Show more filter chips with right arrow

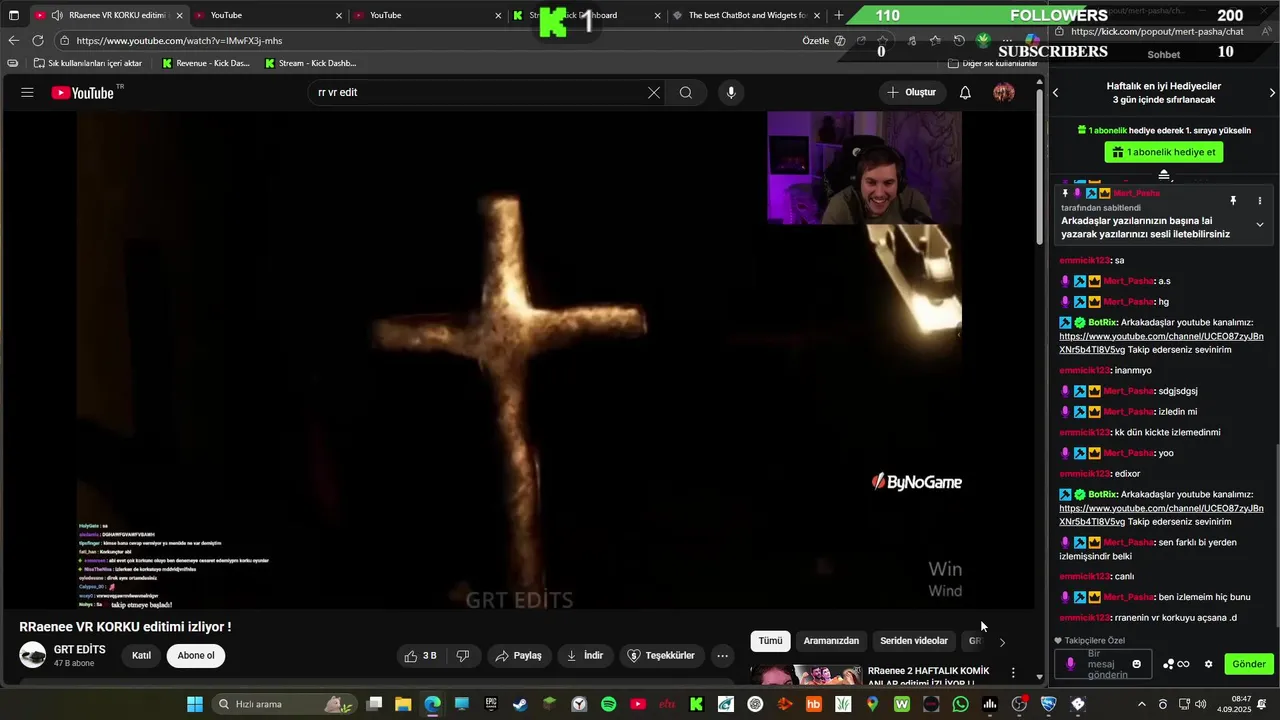click(x=1002, y=642)
